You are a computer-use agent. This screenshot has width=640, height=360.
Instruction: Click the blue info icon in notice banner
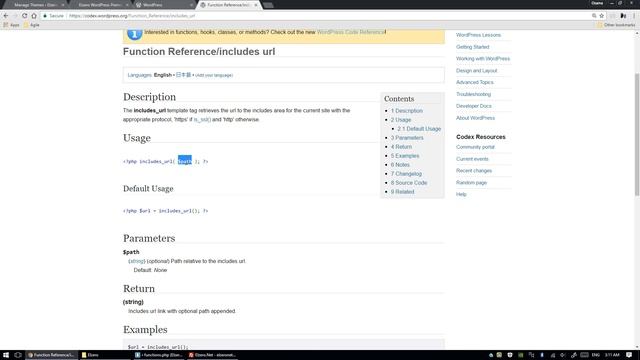(x=134, y=33)
